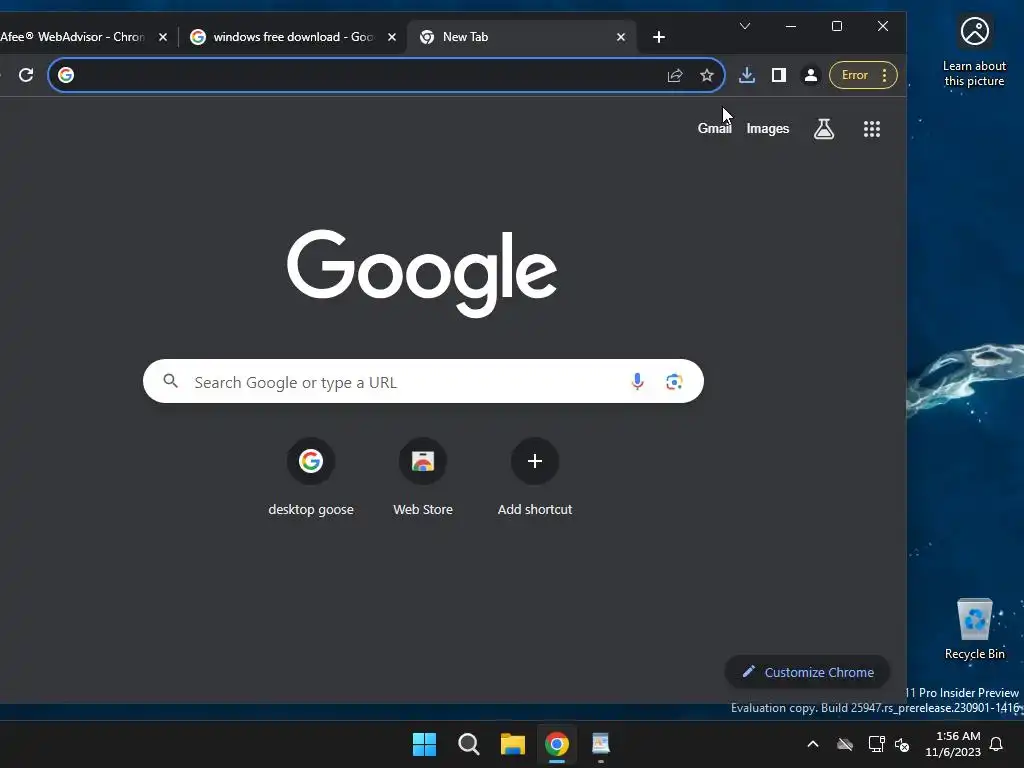Open the running app next to Chrome on taskbar
Viewport: 1024px width, 768px height.
(x=601, y=744)
